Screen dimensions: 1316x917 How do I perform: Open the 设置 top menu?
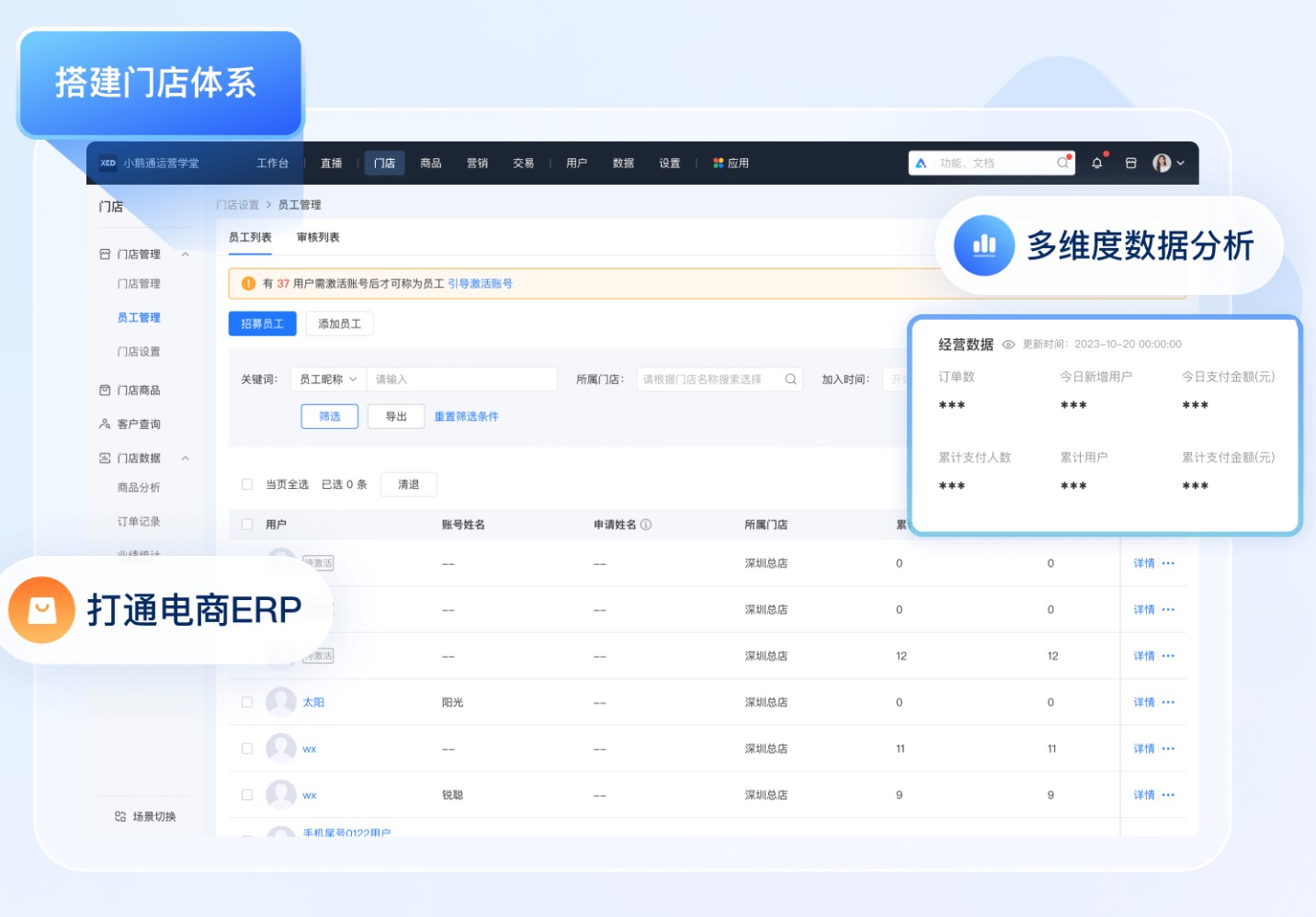point(670,164)
